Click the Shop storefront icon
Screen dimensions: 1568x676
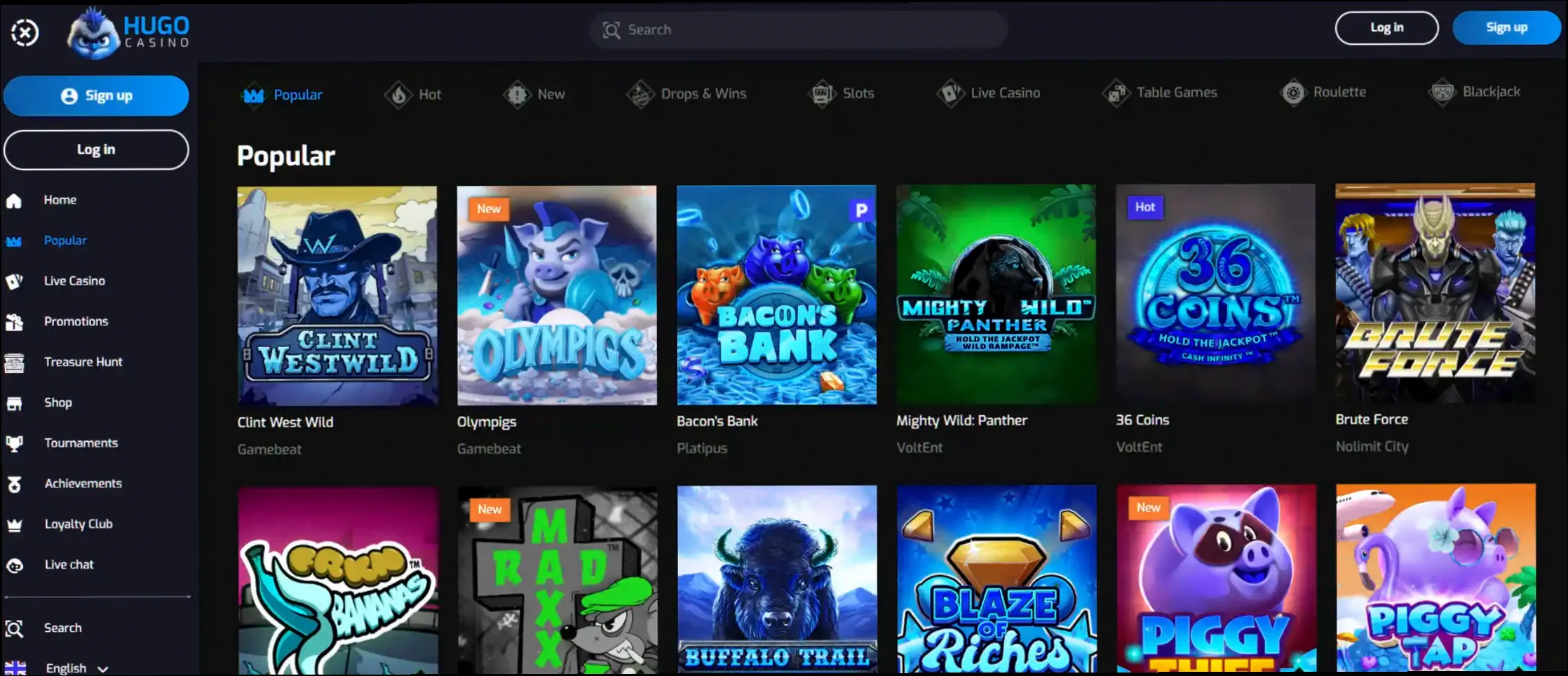click(x=14, y=403)
